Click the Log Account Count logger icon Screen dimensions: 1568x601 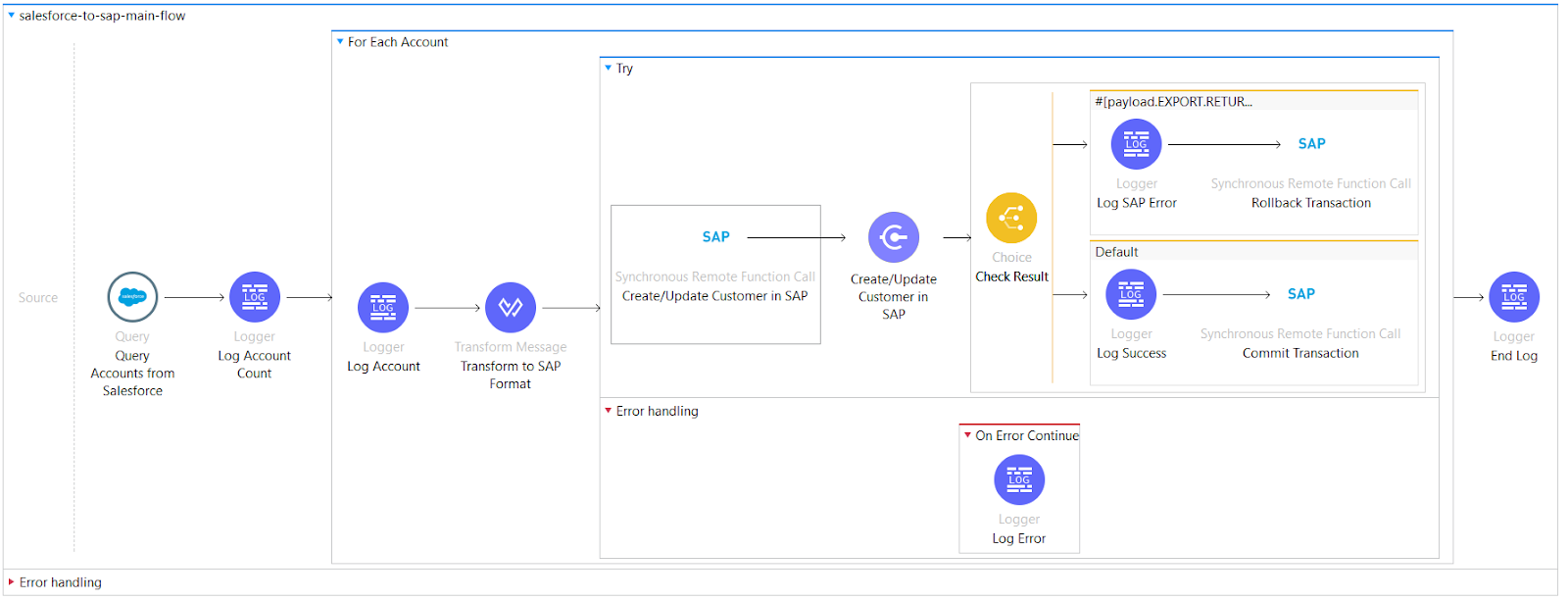click(x=255, y=297)
